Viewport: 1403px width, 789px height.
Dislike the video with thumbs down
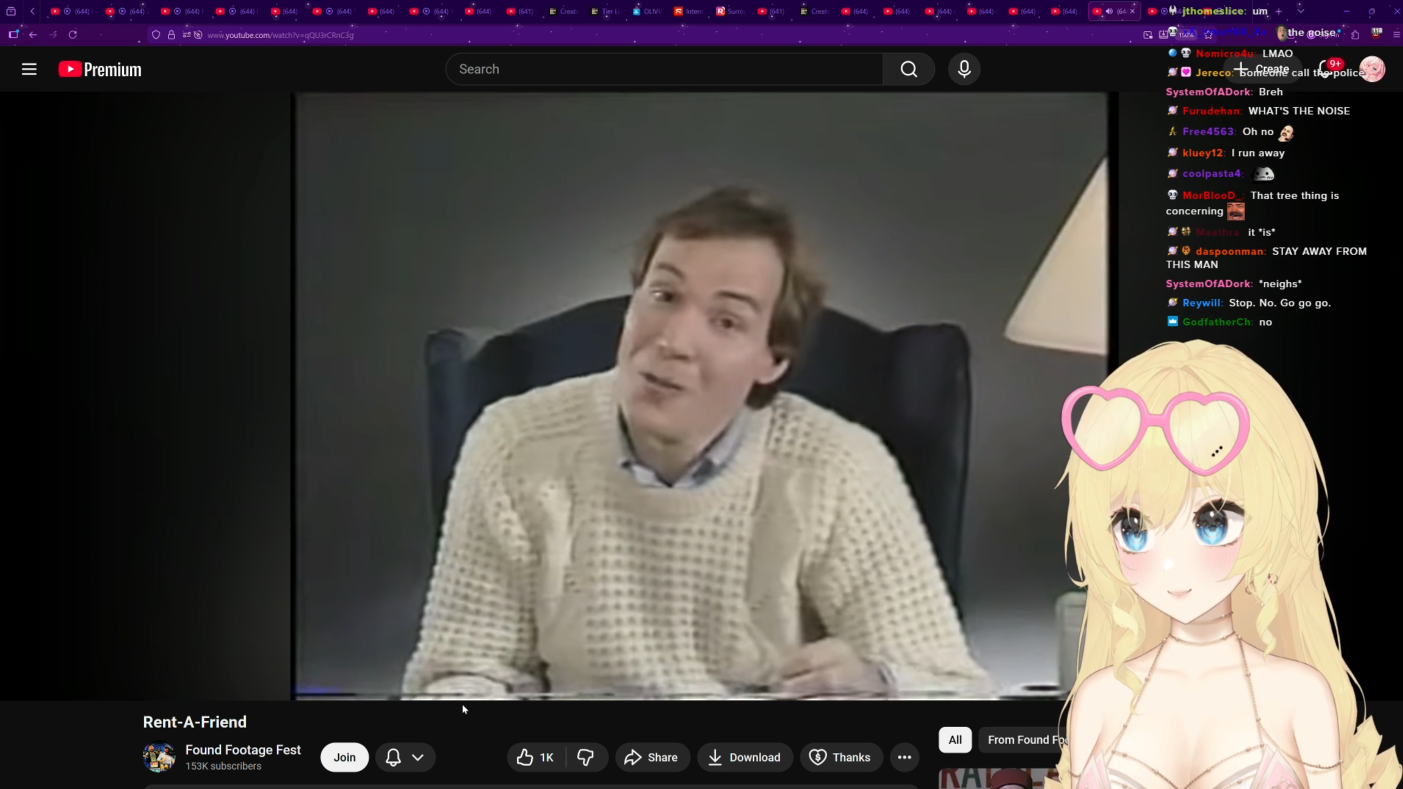tap(586, 757)
